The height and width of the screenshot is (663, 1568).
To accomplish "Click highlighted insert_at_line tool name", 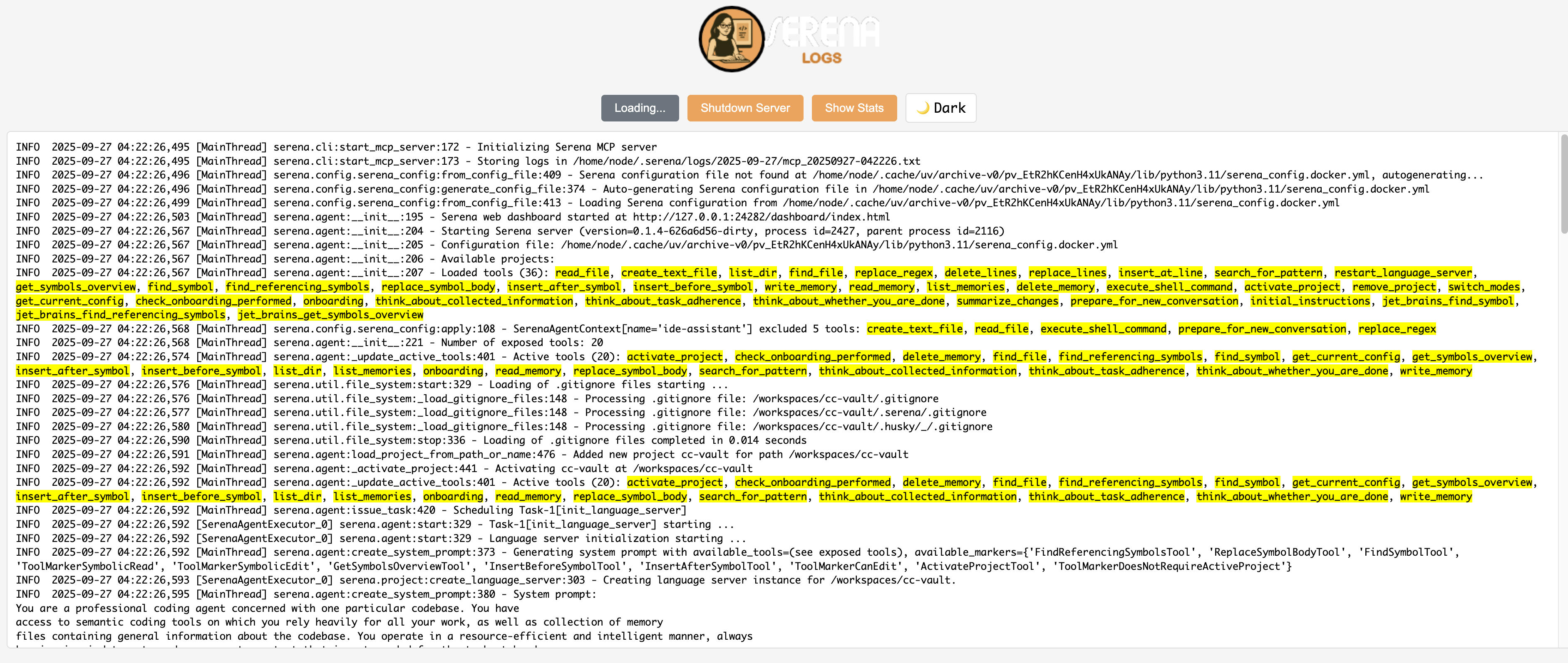I will tap(1160, 273).
